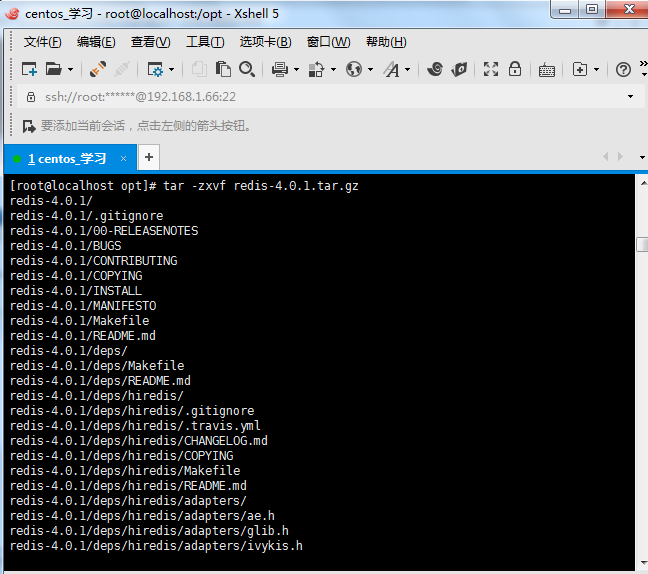Open the 查看(V) menu
This screenshot has width=648, height=574.
(x=150, y=42)
